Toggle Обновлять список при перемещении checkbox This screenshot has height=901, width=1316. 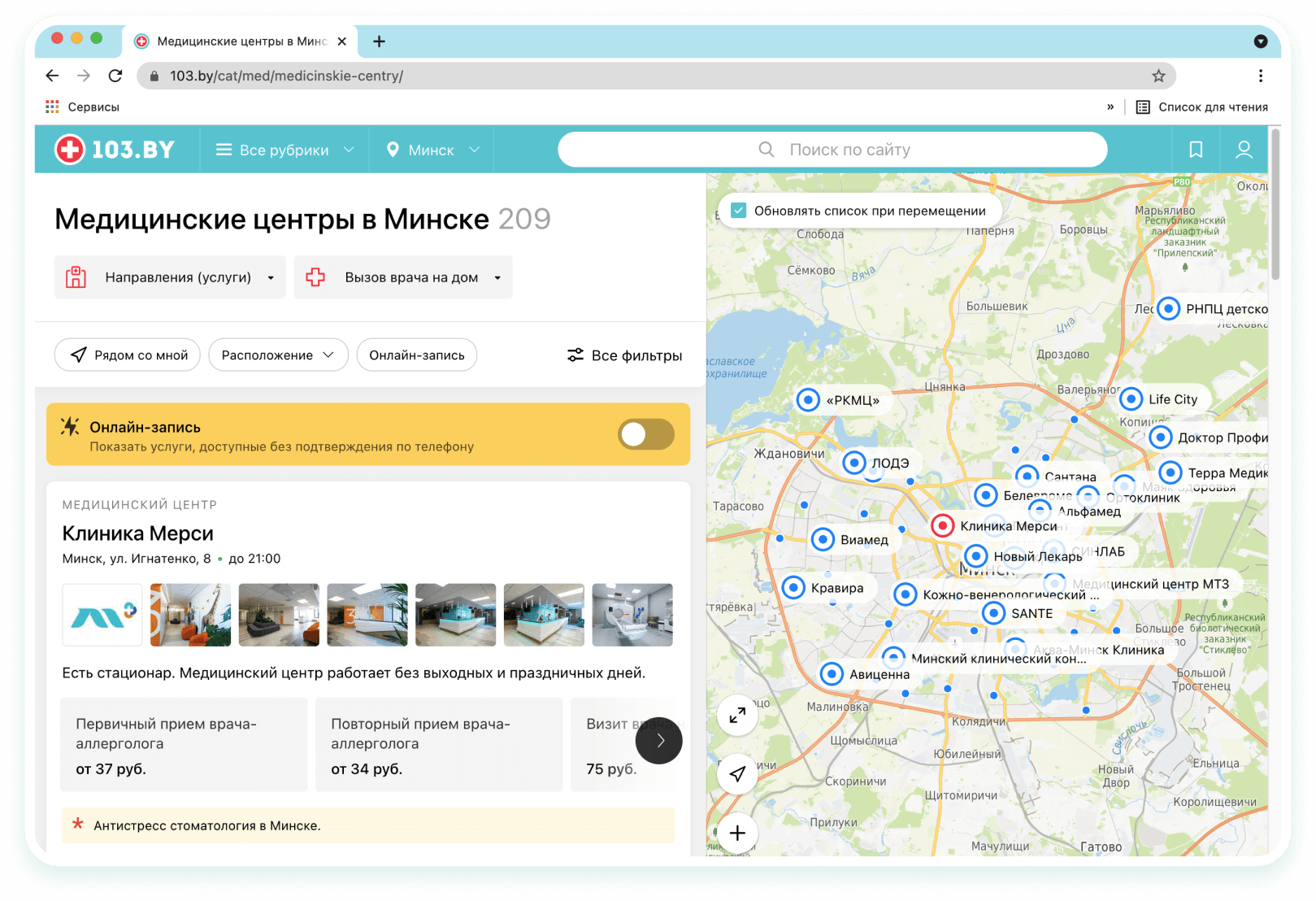click(x=739, y=211)
